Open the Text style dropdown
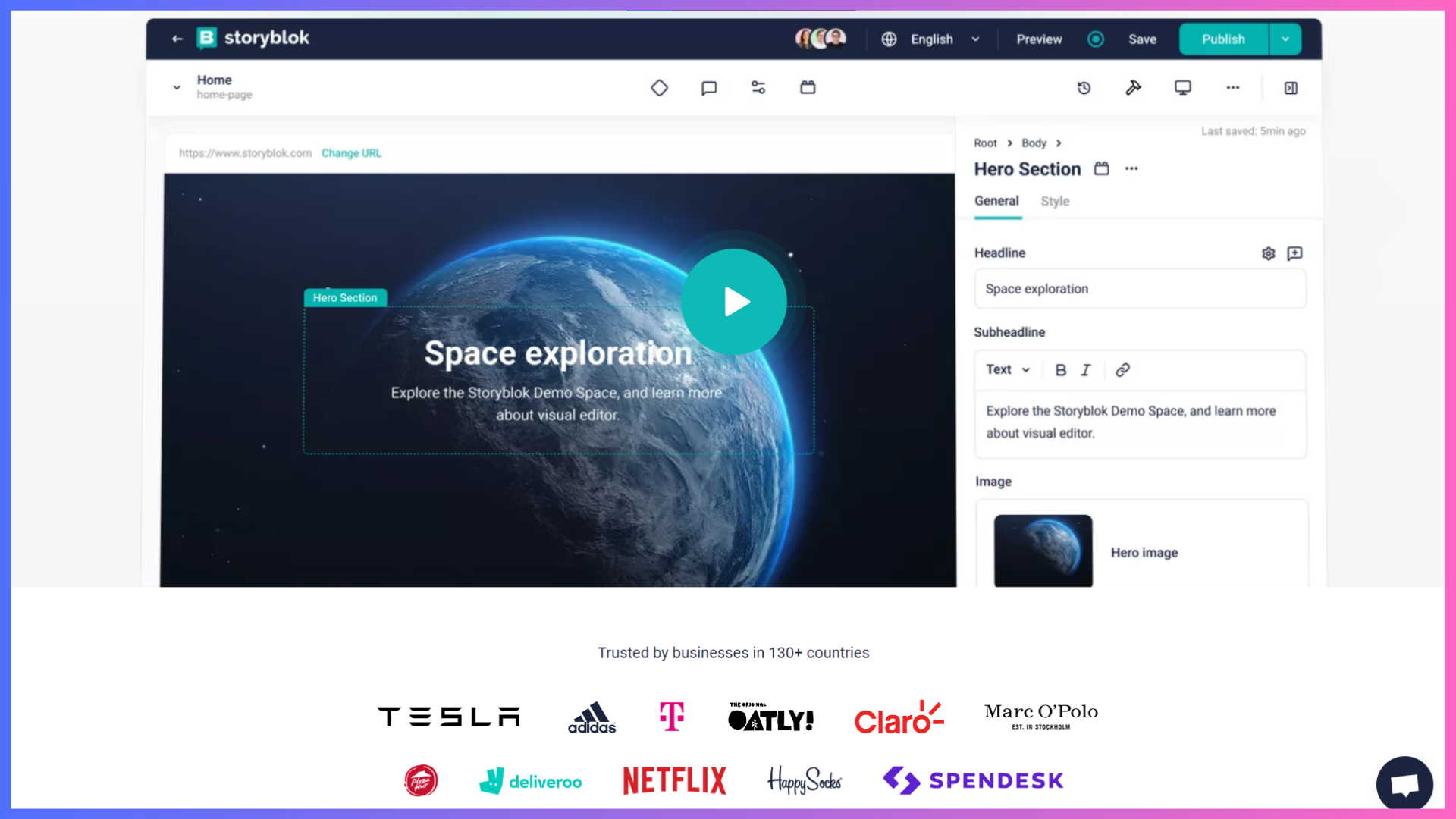Screen dimensions: 1456x819 [x=1007, y=370]
